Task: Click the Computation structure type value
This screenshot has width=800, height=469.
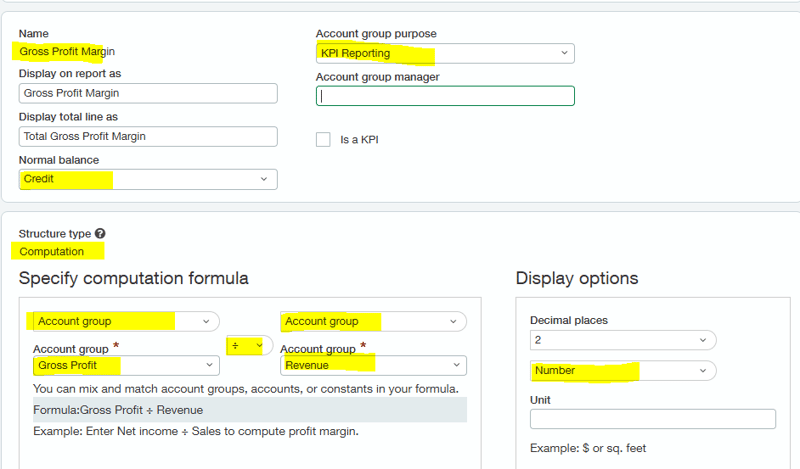Action: click(x=52, y=251)
